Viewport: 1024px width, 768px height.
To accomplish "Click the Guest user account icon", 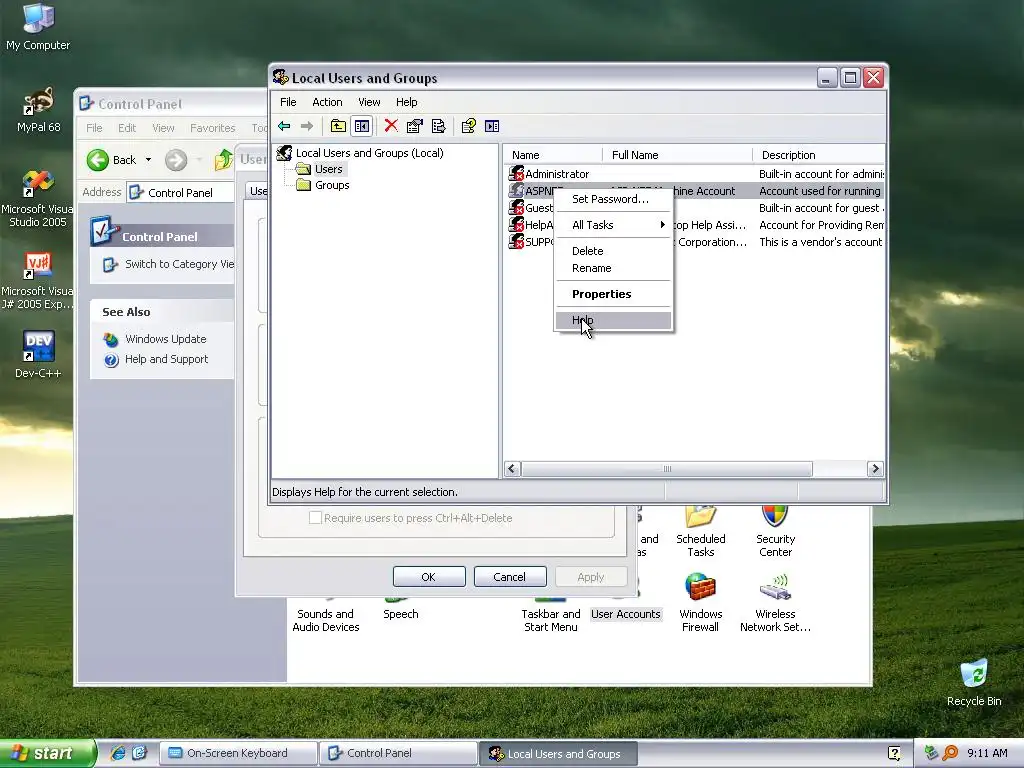I will tap(517, 208).
